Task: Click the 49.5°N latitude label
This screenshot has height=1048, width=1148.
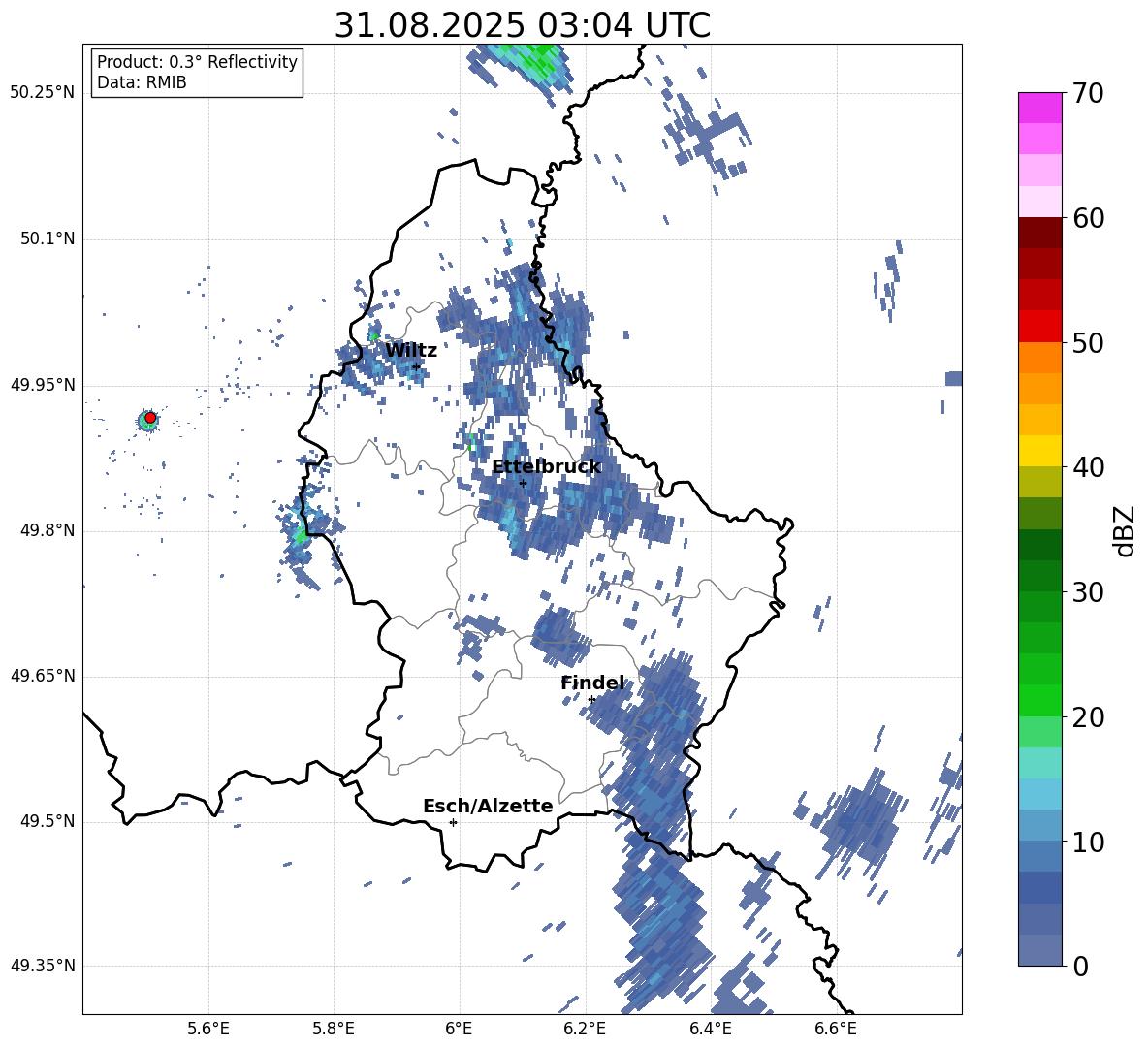Action: (x=48, y=822)
